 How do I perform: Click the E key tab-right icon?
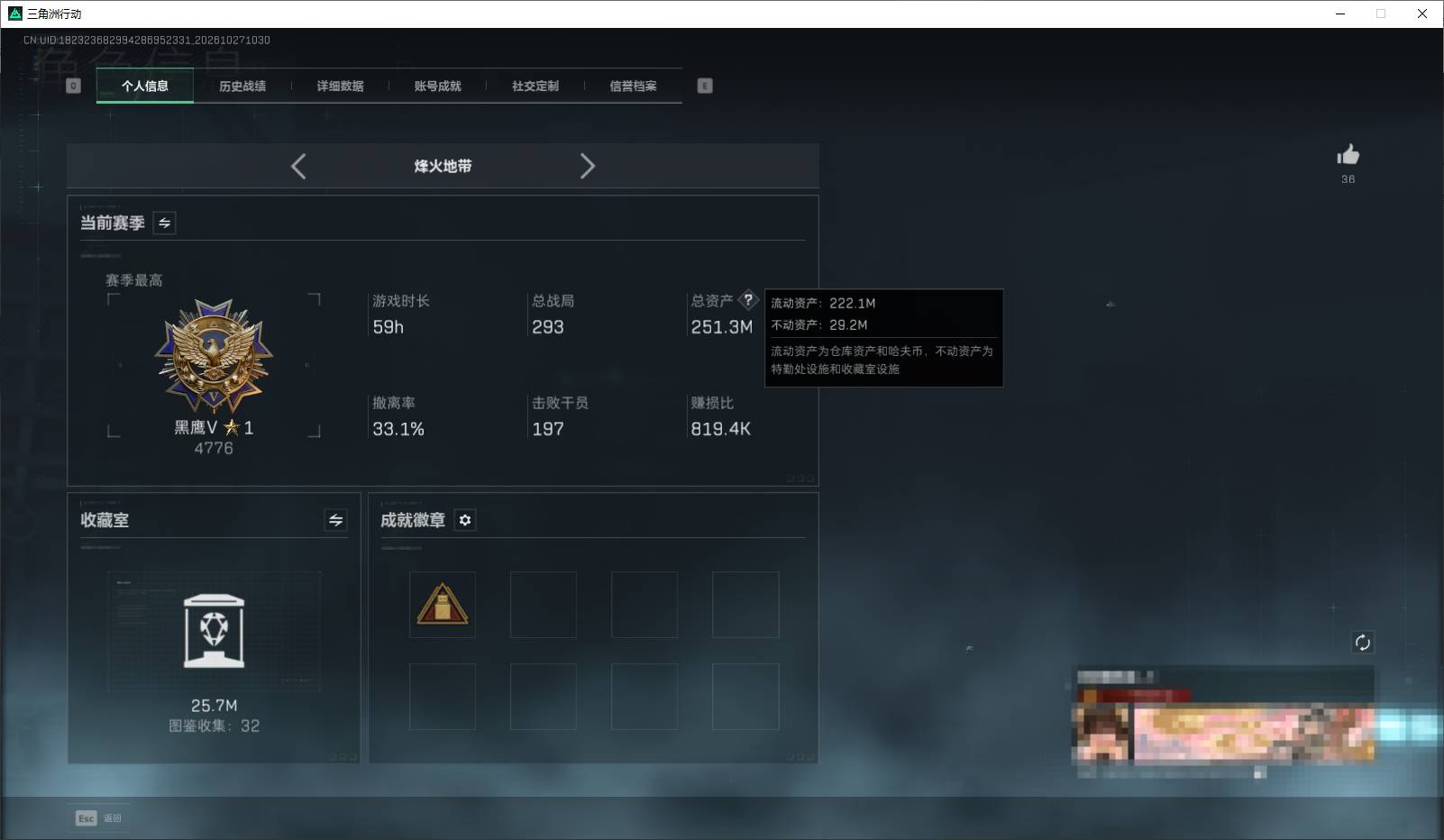pyautogui.click(x=705, y=86)
